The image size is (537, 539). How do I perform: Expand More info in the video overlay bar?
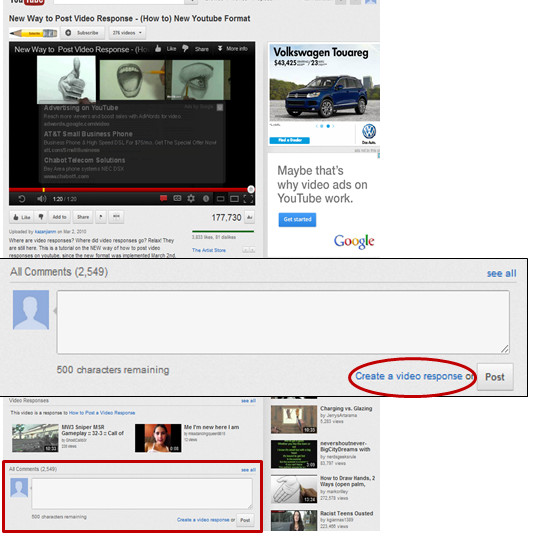pos(233,49)
